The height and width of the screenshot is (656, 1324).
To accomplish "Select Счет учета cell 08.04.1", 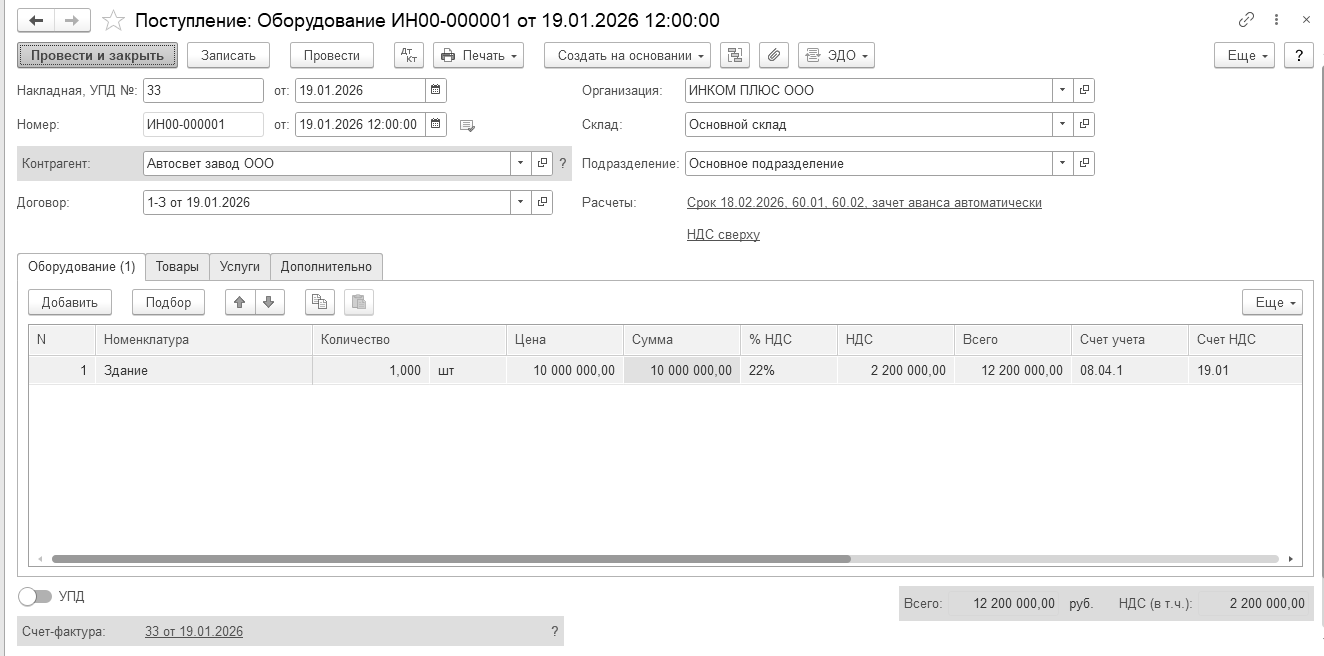I will [x=1130, y=371].
